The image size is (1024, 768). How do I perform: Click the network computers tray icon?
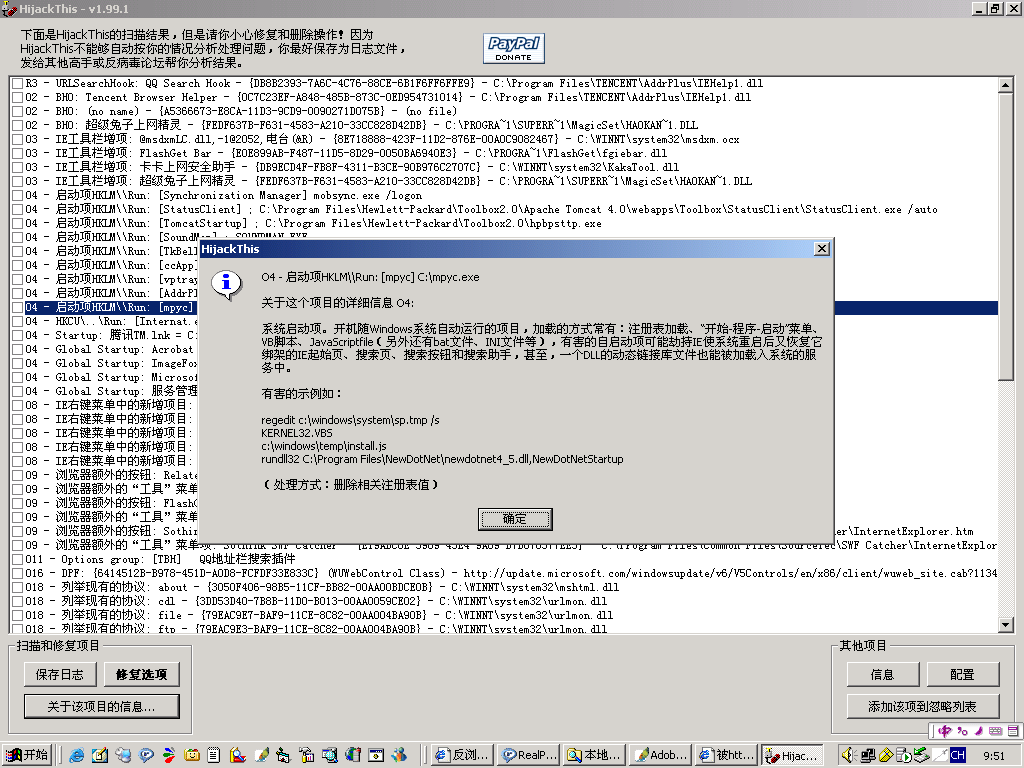pyautogui.click(x=867, y=755)
